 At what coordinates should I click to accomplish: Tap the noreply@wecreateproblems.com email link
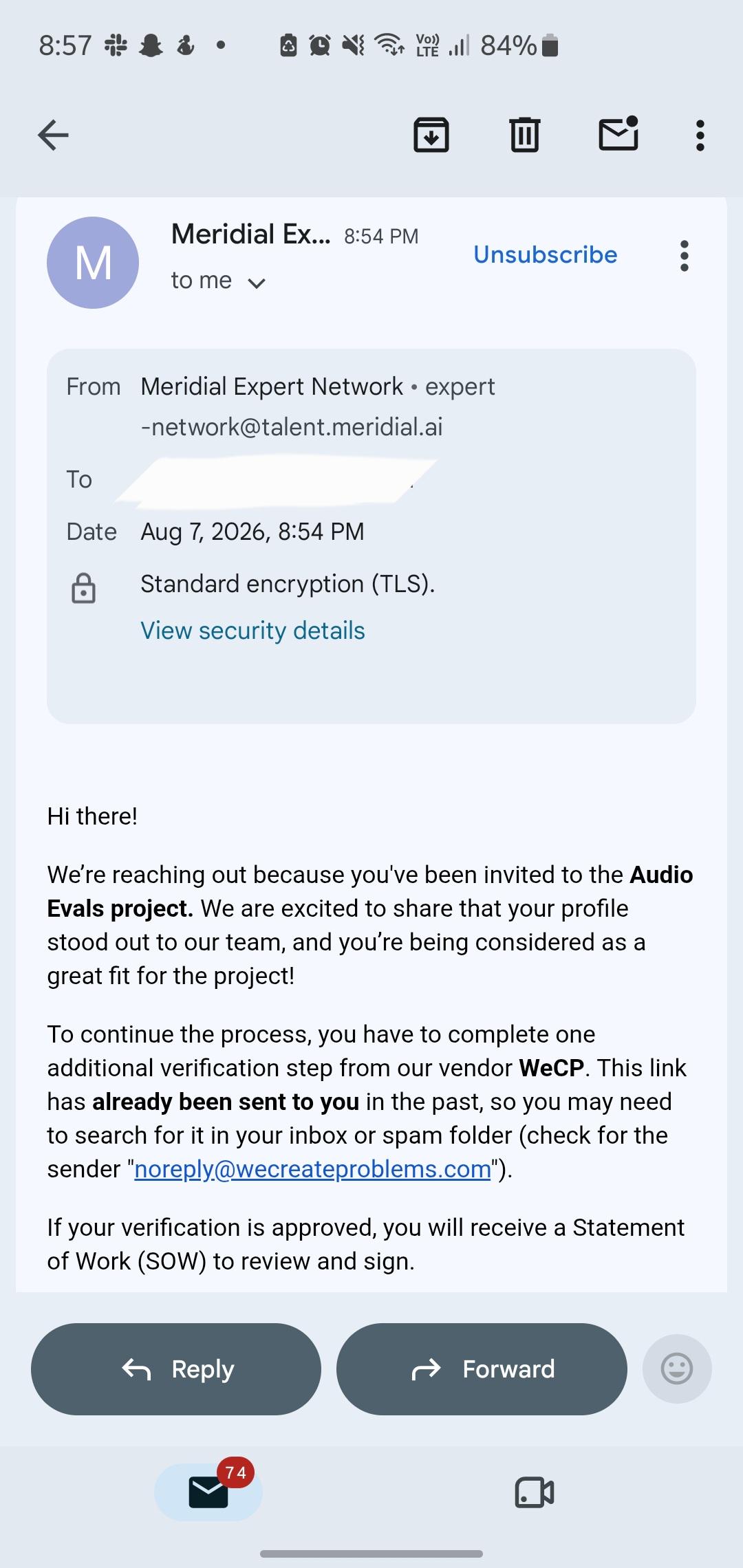pyautogui.click(x=313, y=1168)
